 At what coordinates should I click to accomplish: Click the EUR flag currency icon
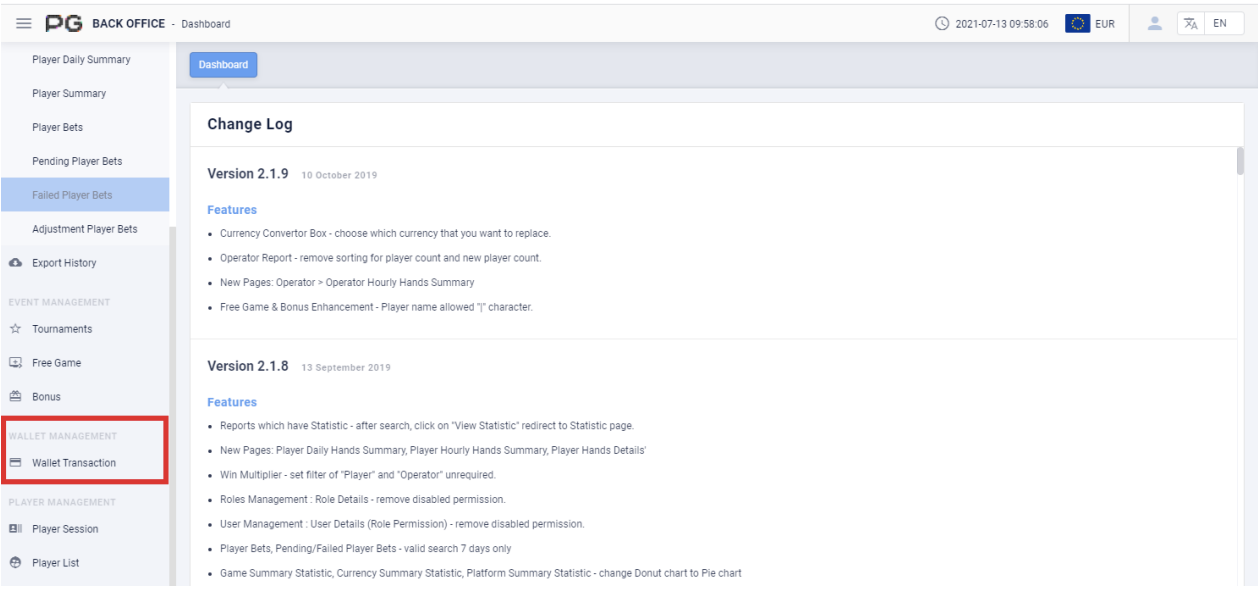click(1077, 24)
